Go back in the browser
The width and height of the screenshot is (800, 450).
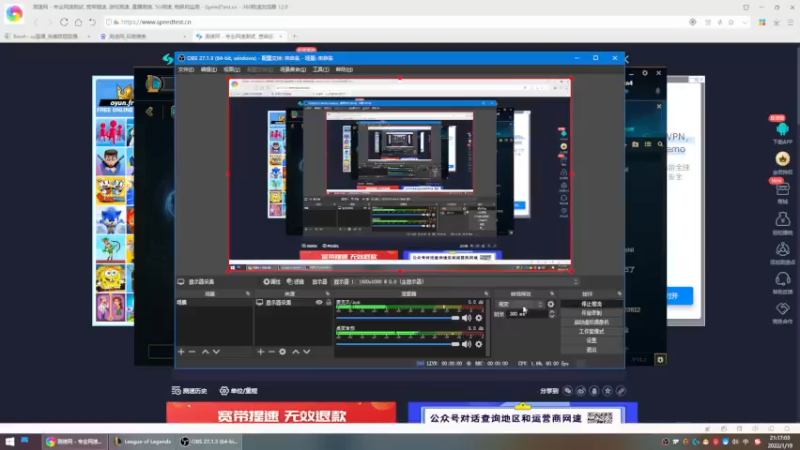click(x=36, y=22)
